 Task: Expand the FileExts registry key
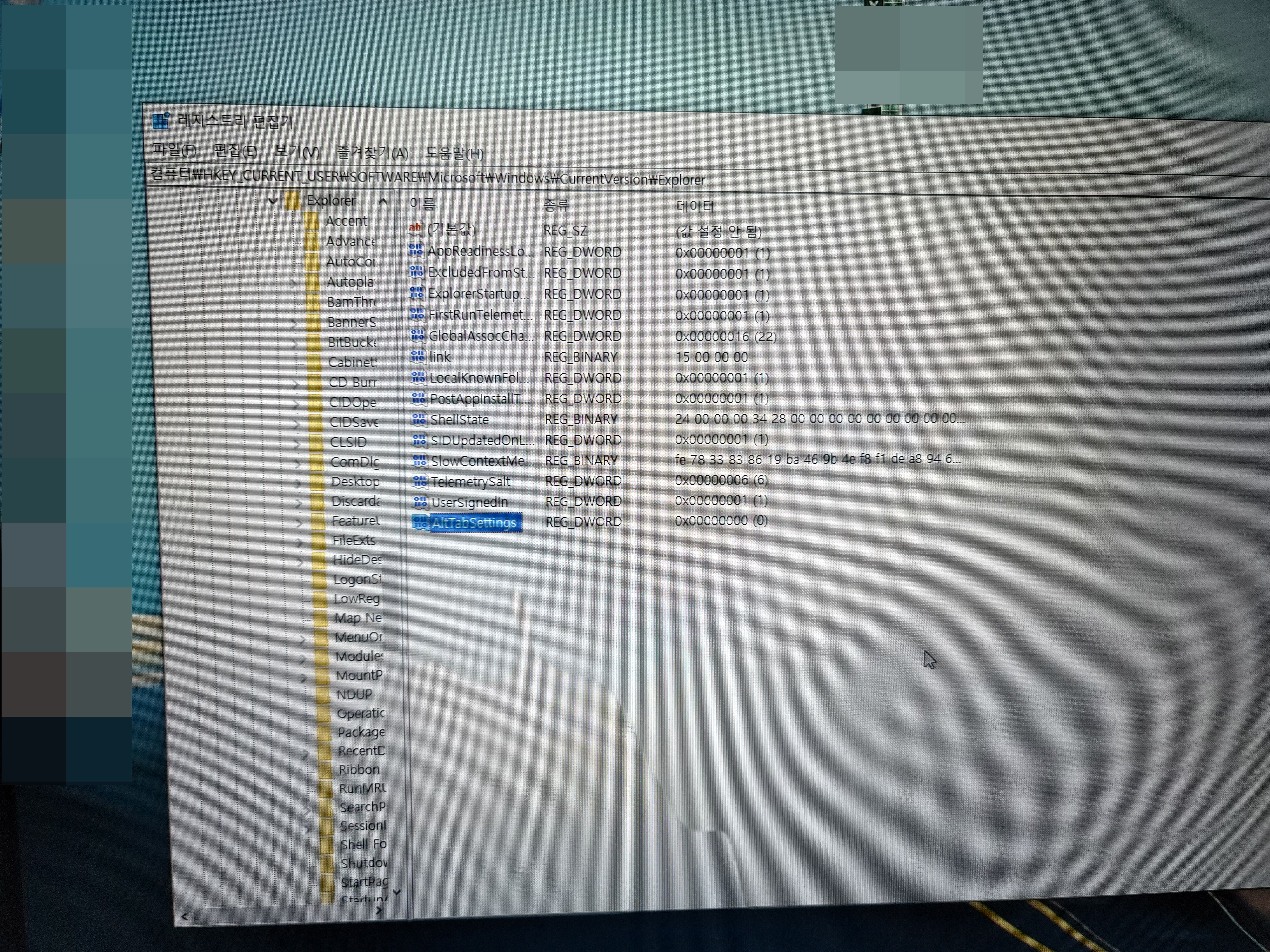coord(299,542)
